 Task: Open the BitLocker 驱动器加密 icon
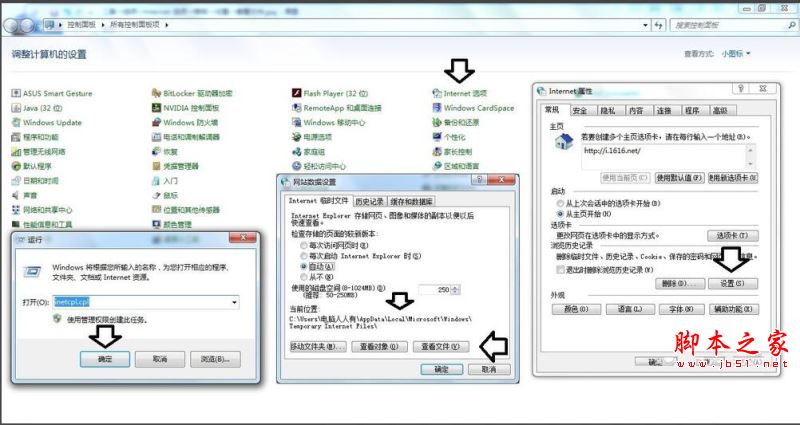tap(156, 93)
